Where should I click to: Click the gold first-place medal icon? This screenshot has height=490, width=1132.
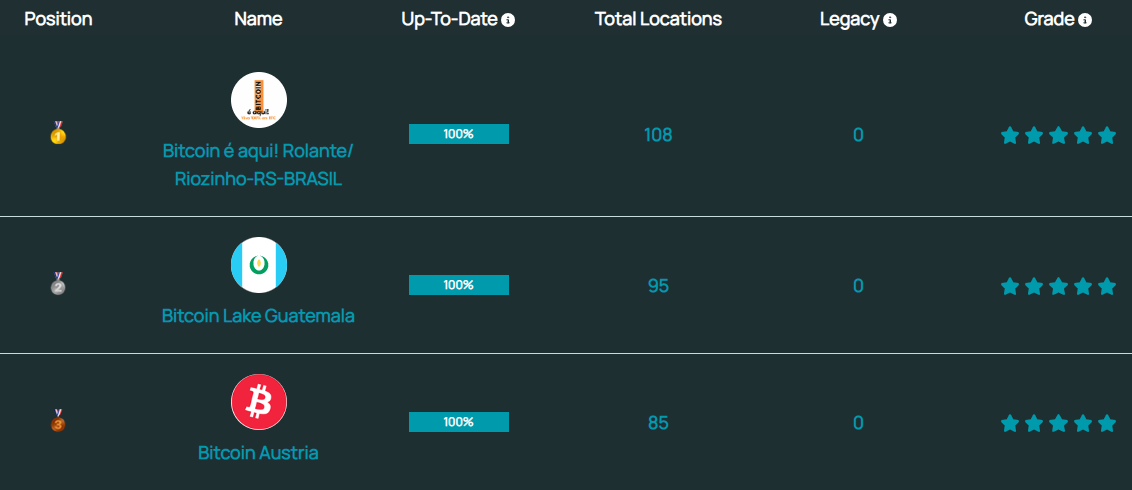[x=58, y=133]
